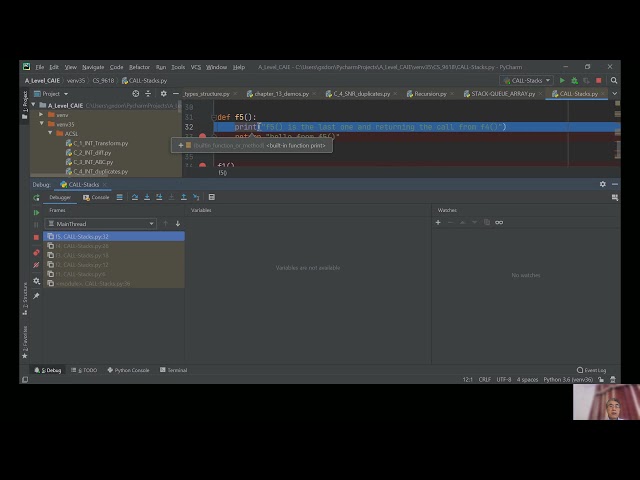Click Collapse All icon in Project panel
640x480 pixels.
click(x=148, y=93)
